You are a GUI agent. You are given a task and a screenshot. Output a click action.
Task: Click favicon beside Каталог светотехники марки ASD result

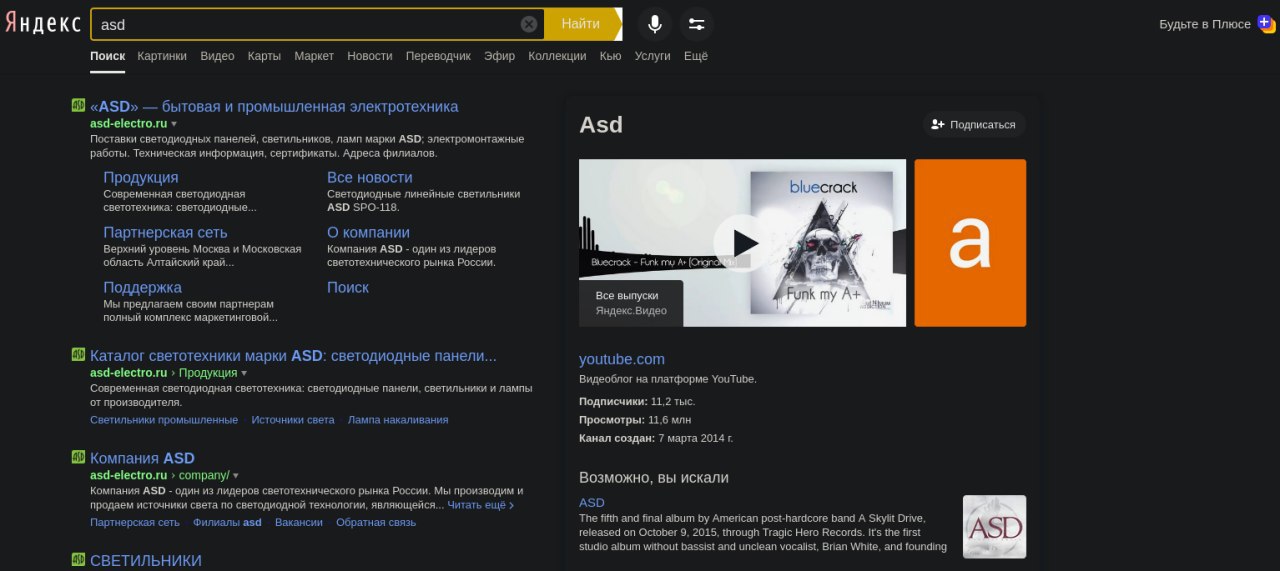pos(78,354)
